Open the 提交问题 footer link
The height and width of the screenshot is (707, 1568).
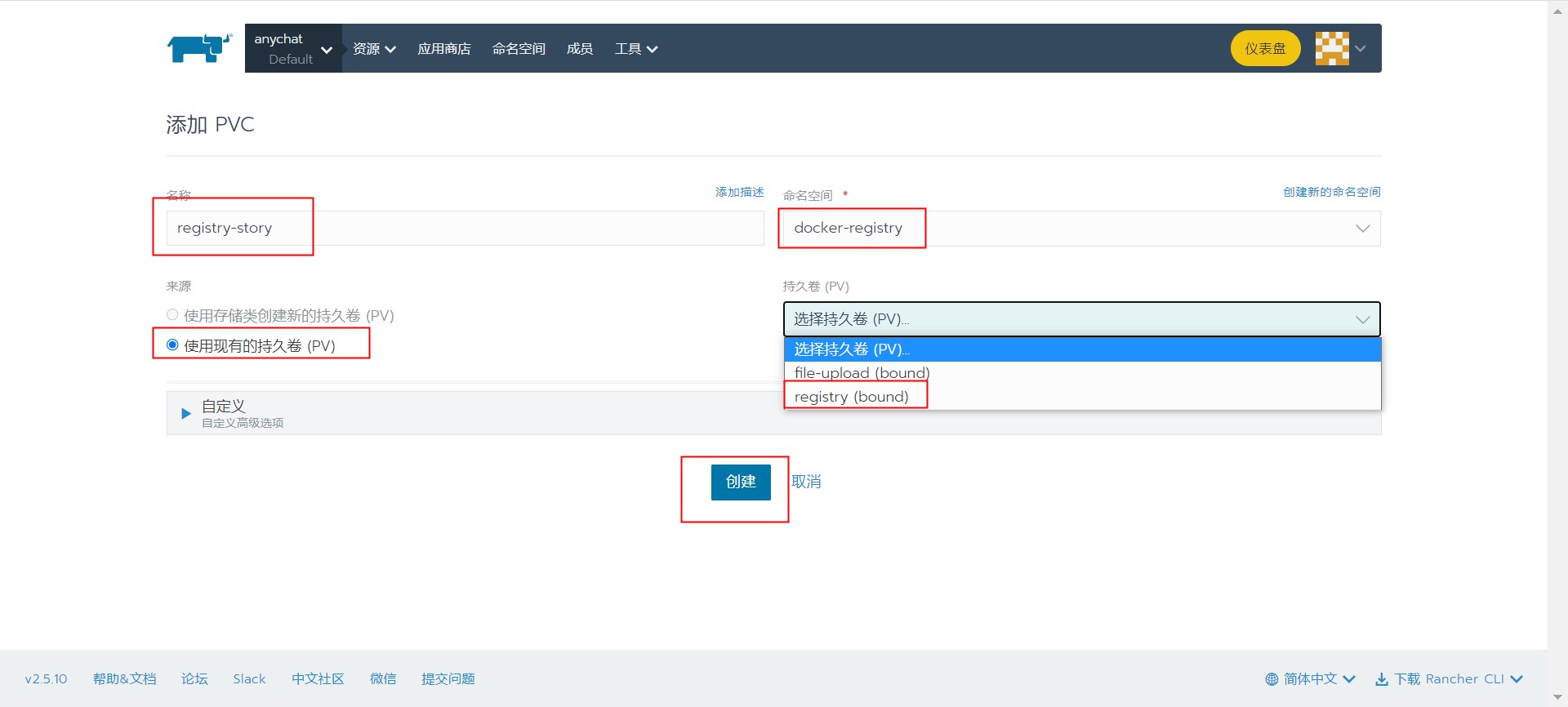[x=448, y=679]
